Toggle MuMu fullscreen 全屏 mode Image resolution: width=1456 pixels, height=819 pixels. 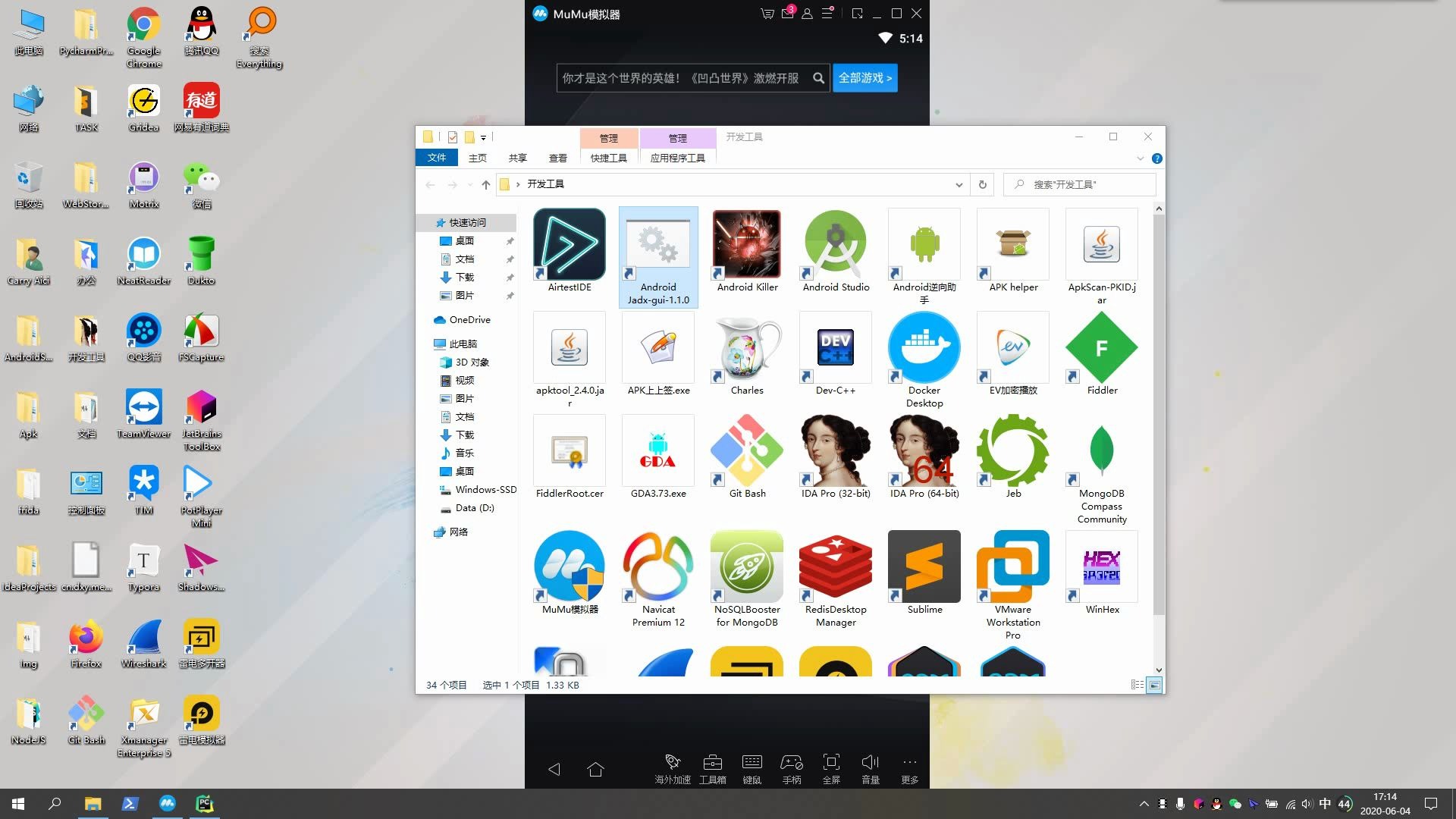tap(831, 767)
